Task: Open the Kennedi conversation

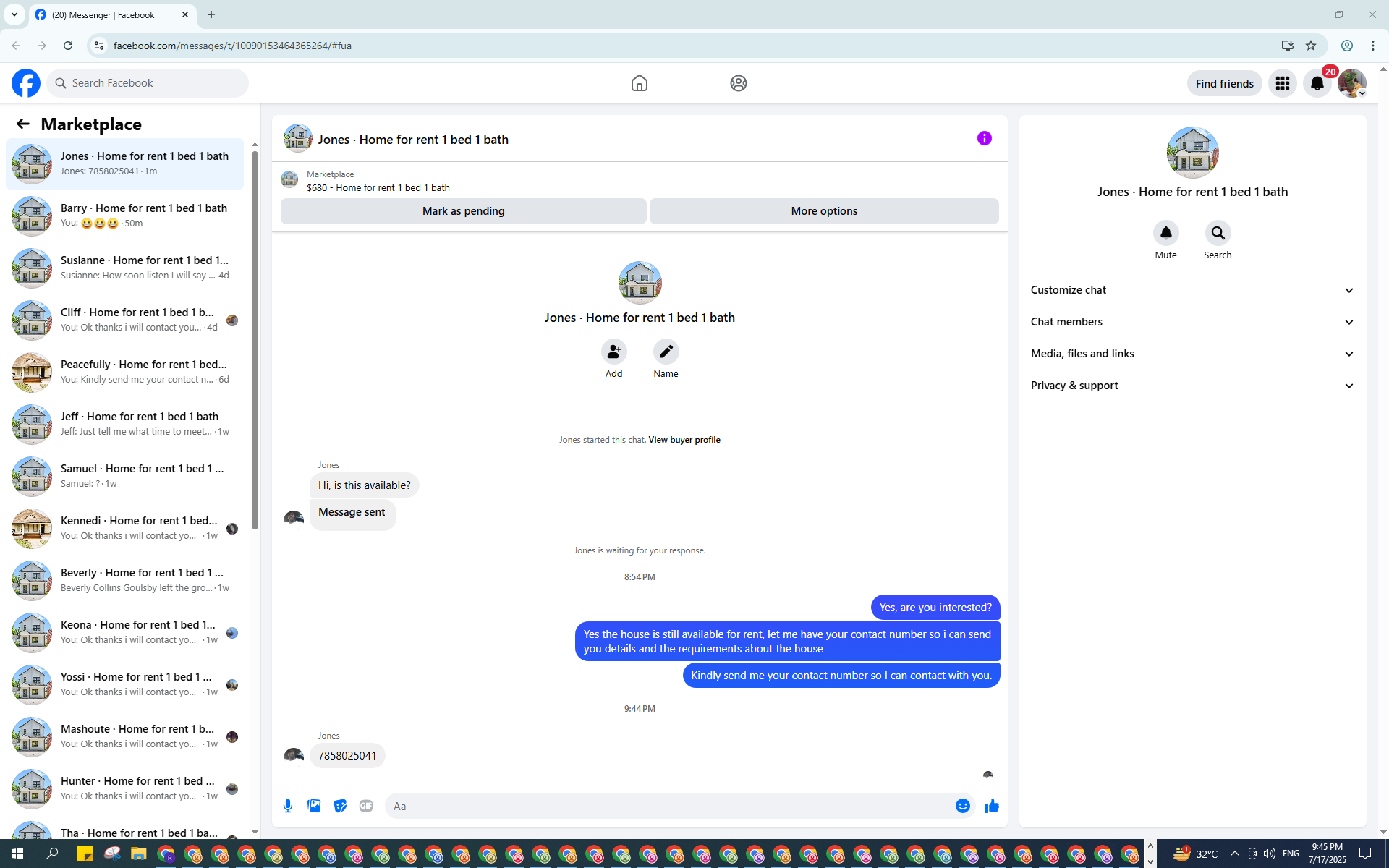Action: tap(125, 529)
